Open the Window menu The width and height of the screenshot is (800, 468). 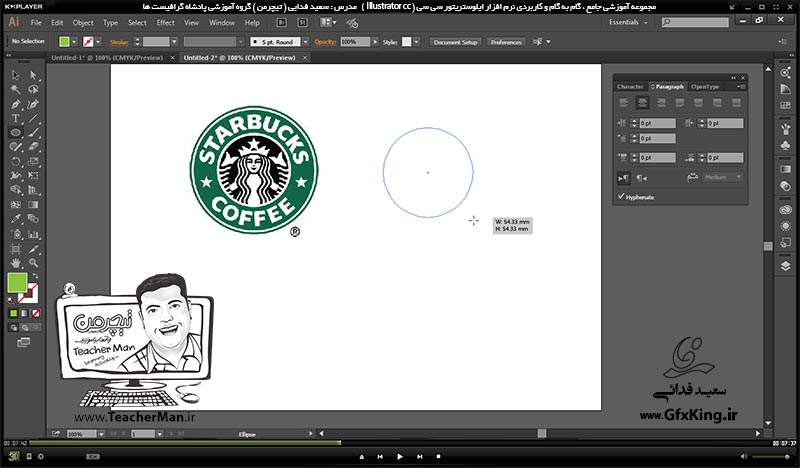tap(222, 22)
